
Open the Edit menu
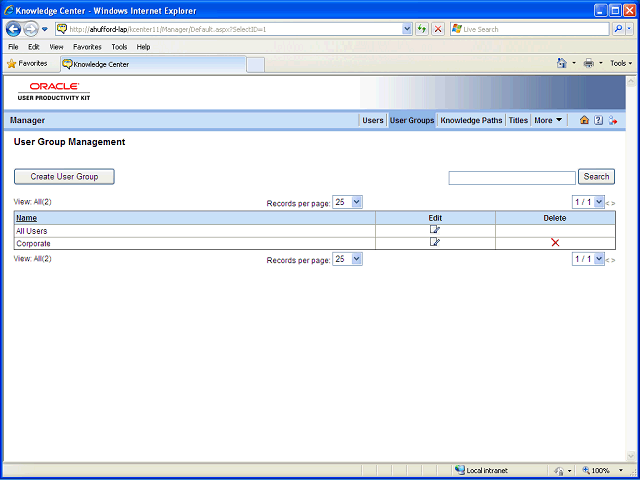[34, 47]
